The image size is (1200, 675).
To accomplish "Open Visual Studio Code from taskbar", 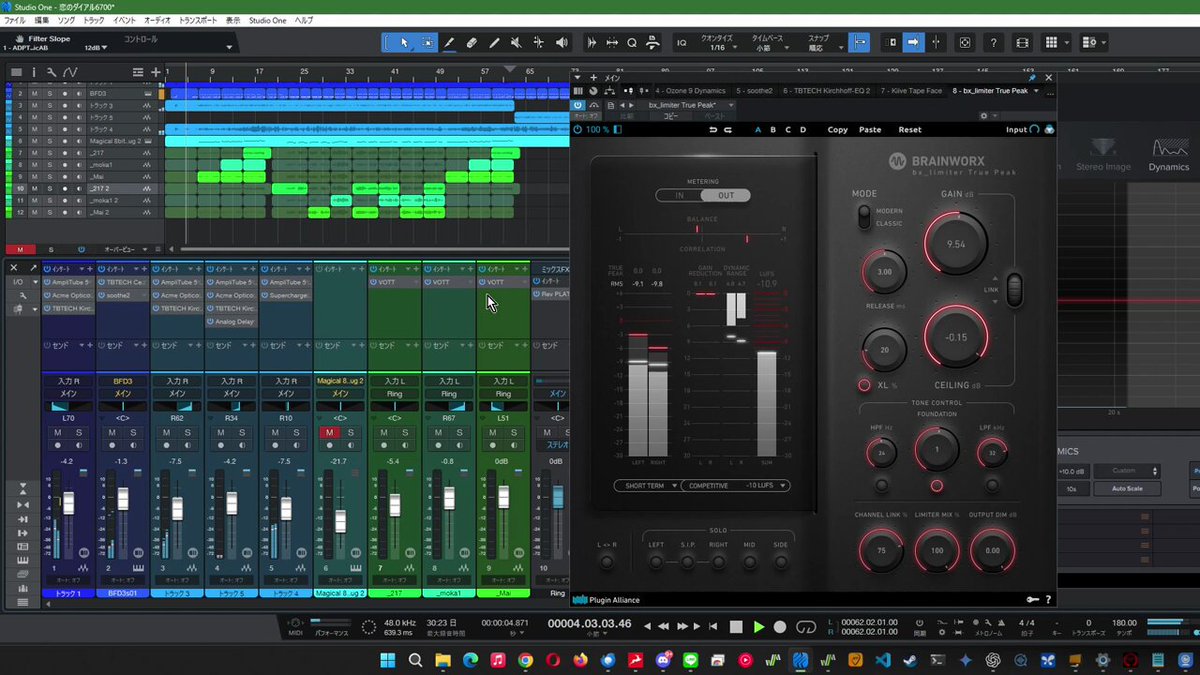I will click(882, 660).
